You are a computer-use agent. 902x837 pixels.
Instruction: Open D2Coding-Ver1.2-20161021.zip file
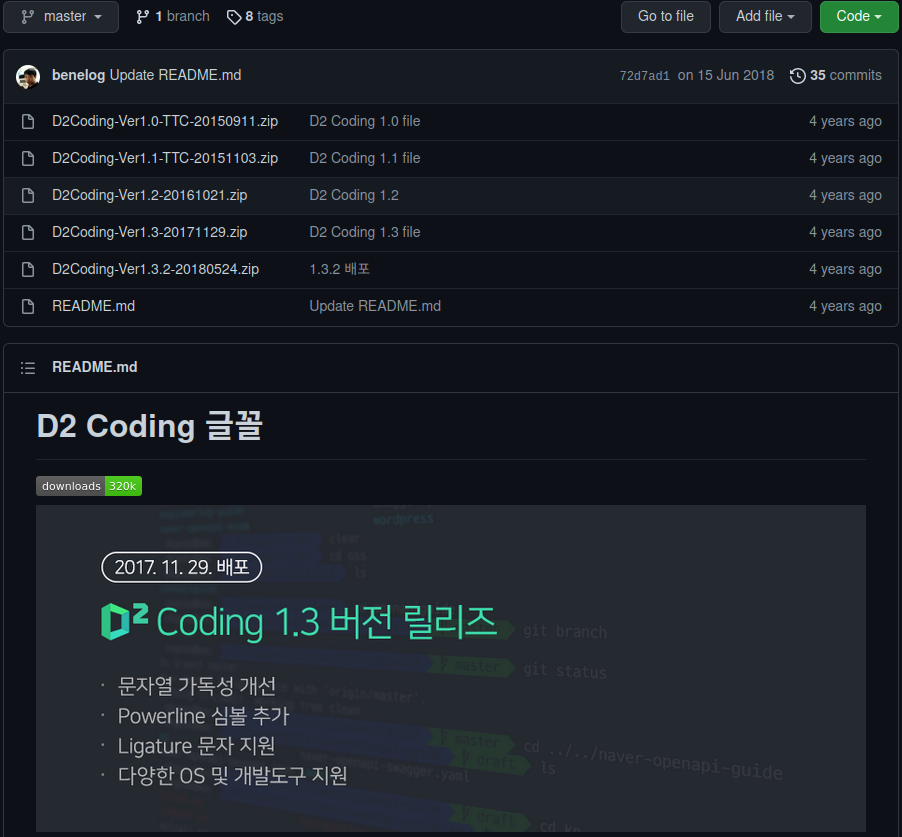(150, 195)
